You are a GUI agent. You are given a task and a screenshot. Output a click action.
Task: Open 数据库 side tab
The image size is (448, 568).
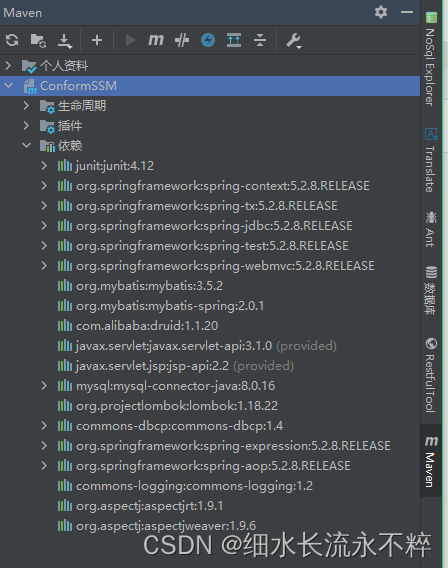click(431, 290)
